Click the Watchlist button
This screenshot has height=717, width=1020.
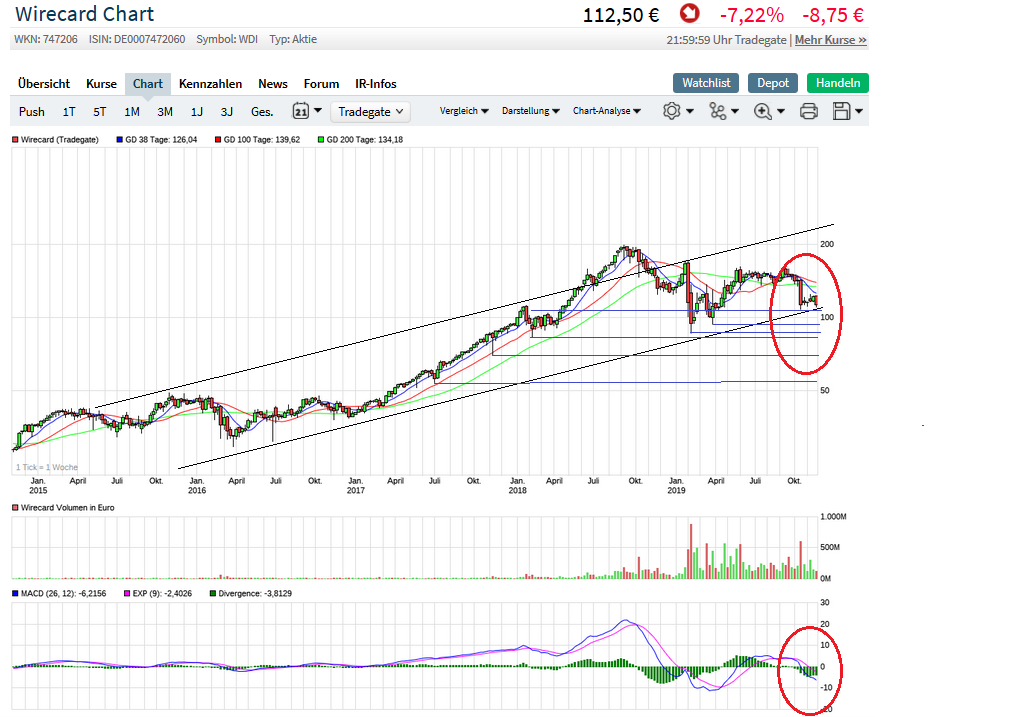pos(706,83)
